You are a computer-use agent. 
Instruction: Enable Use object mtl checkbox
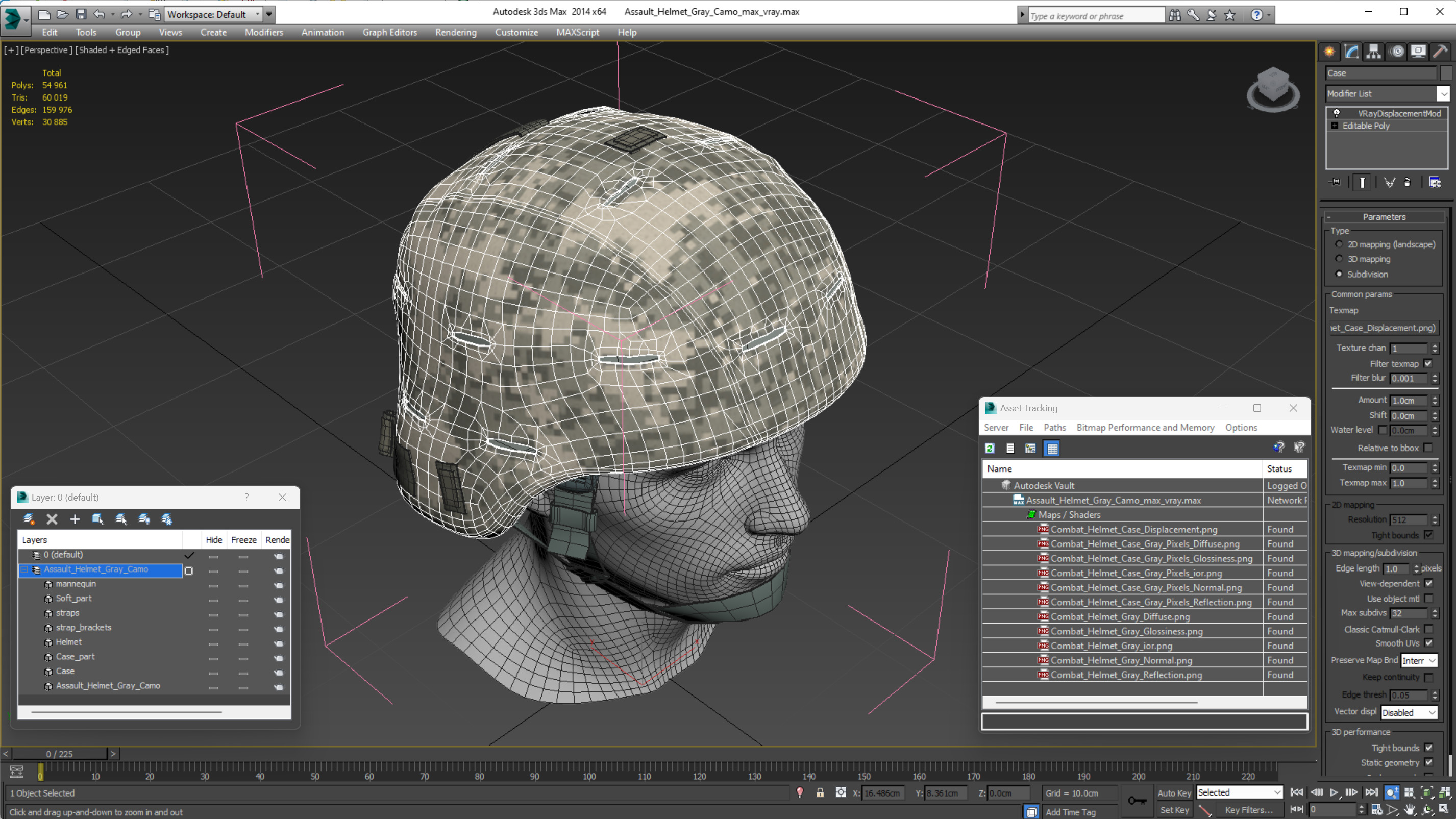pyautogui.click(x=1428, y=599)
